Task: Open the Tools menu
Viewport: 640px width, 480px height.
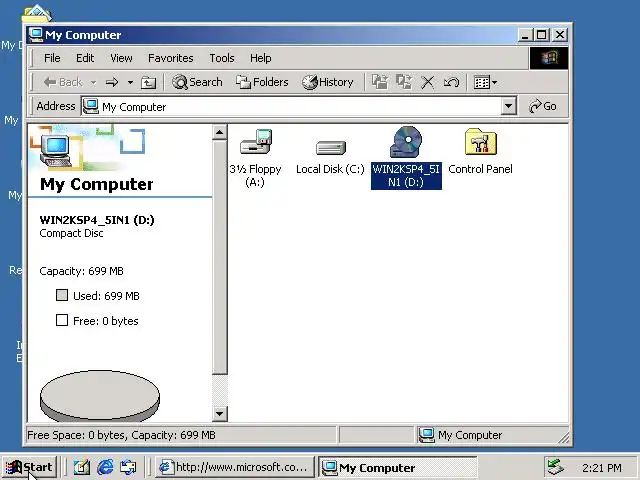Action: (222, 58)
